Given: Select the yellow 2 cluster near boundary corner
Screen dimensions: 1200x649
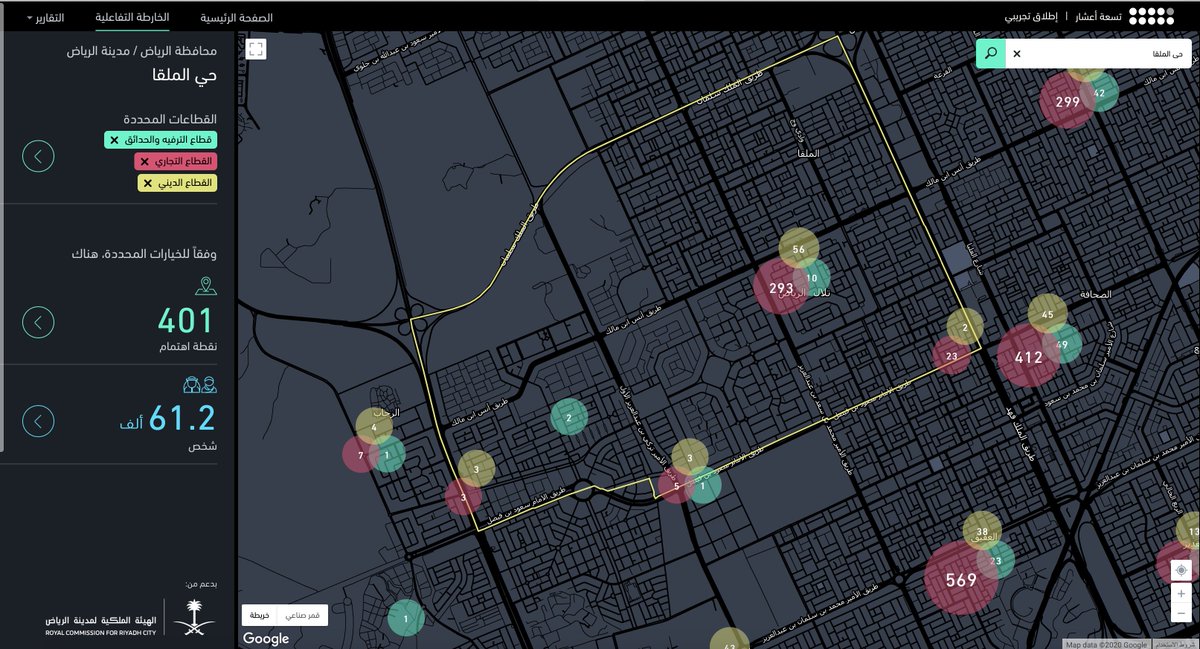Looking at the screenshot, I should coord(965,326).
